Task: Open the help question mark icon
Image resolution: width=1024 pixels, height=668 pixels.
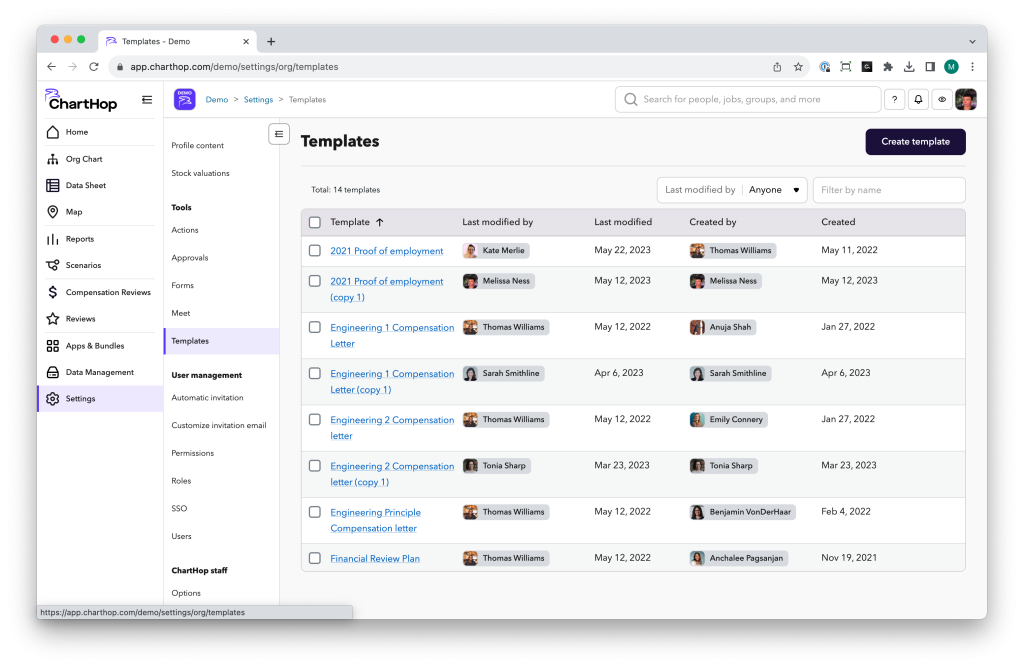Action: pyautogui.click(x=894, y=100)
